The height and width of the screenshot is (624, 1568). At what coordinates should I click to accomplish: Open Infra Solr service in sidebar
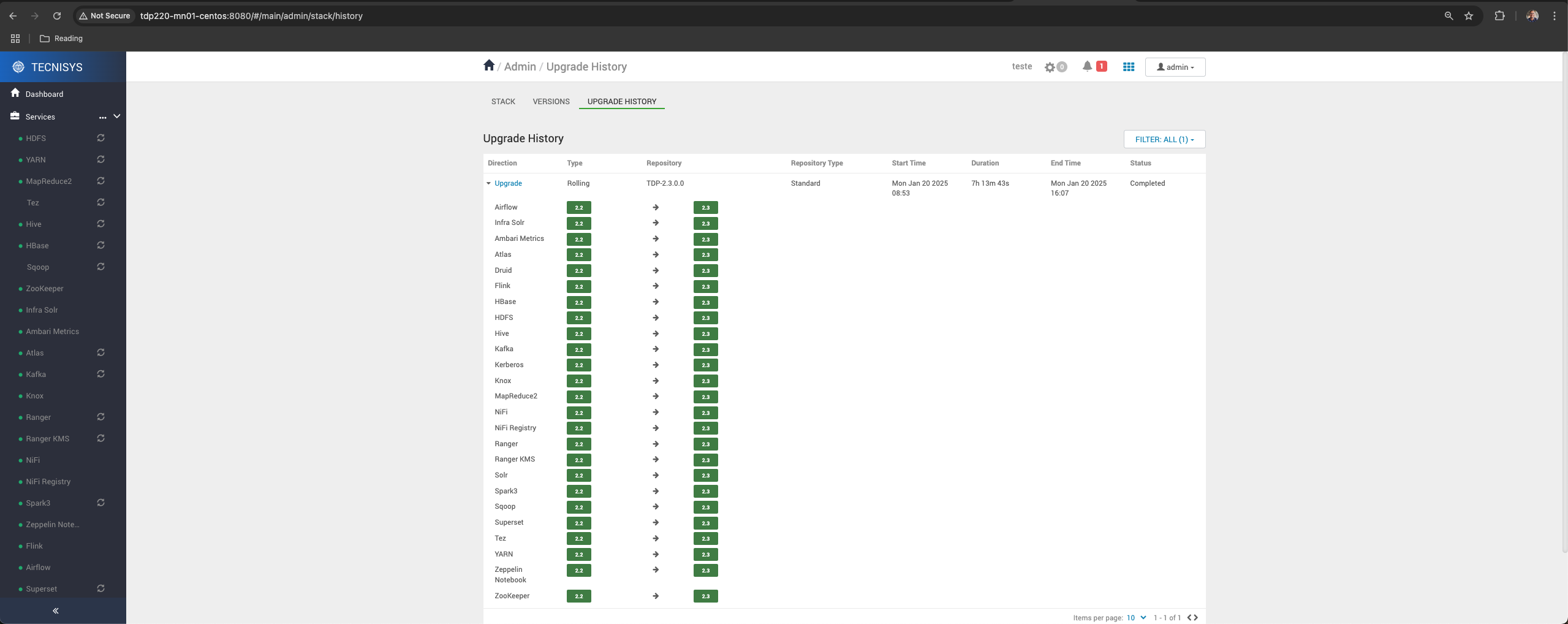(42, 310)
